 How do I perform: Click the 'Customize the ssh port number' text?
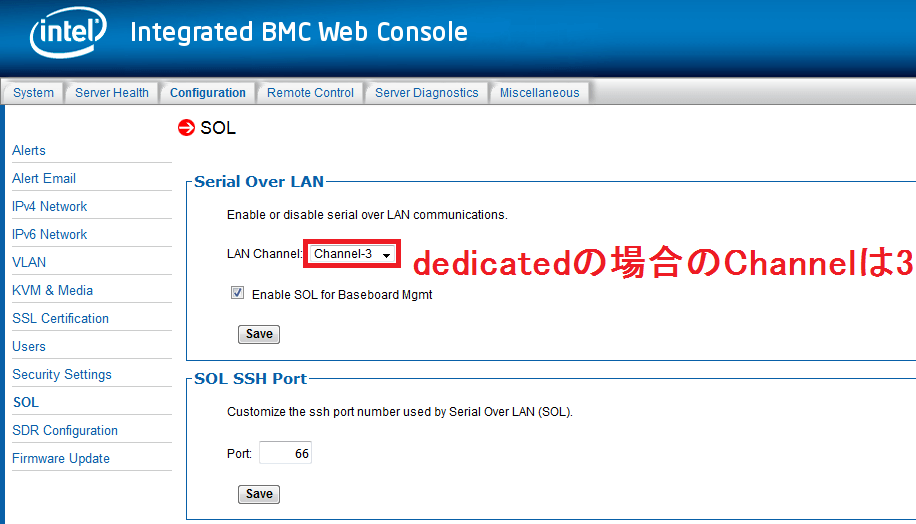(x=400, y=412)
